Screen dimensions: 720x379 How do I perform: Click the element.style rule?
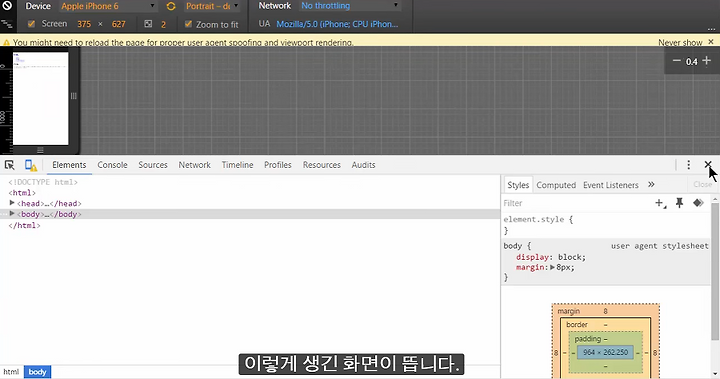[x=538, y=219]
